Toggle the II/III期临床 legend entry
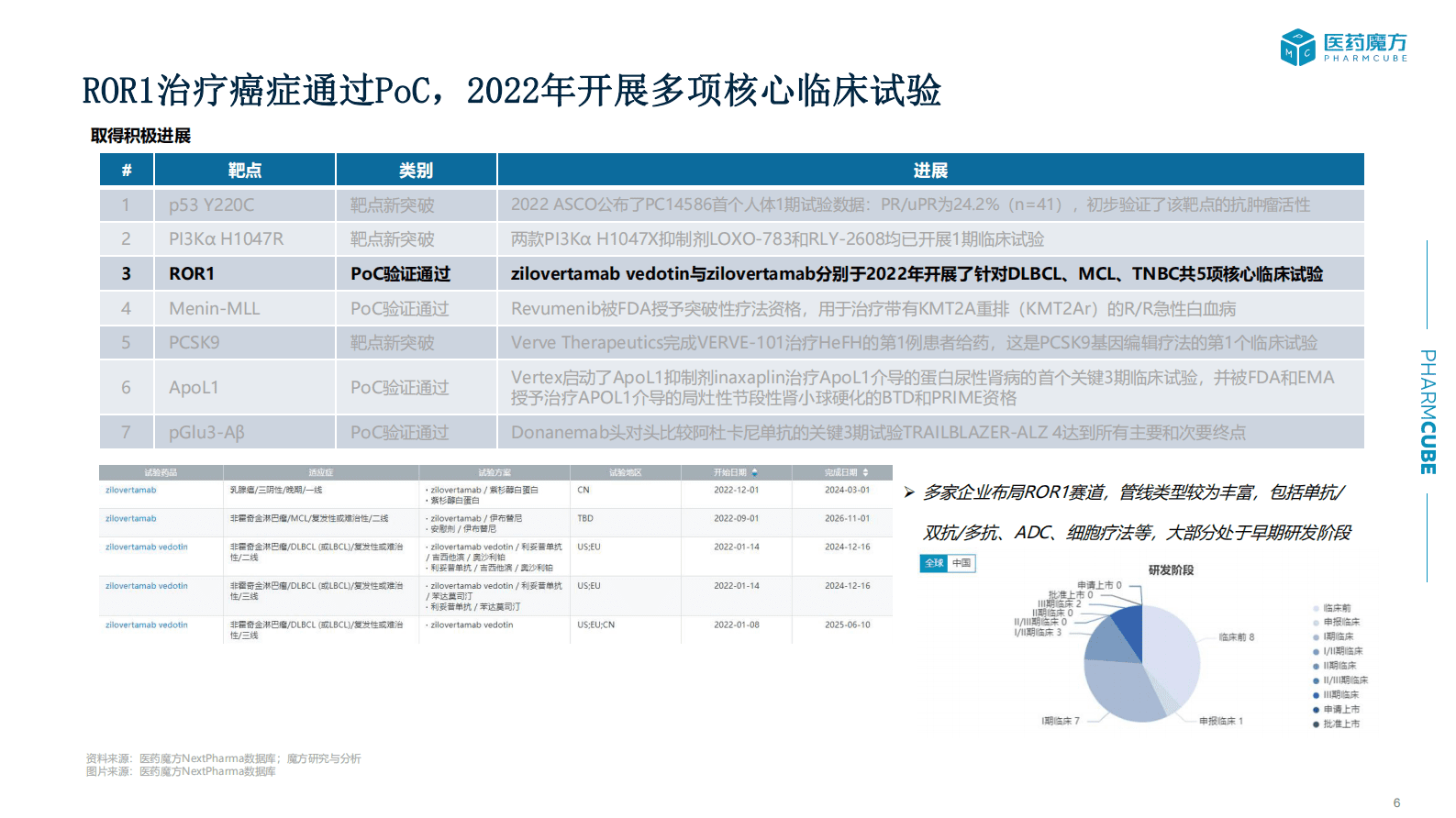This screenshot has height=818, width=1456. click(x=1340, y=680)
